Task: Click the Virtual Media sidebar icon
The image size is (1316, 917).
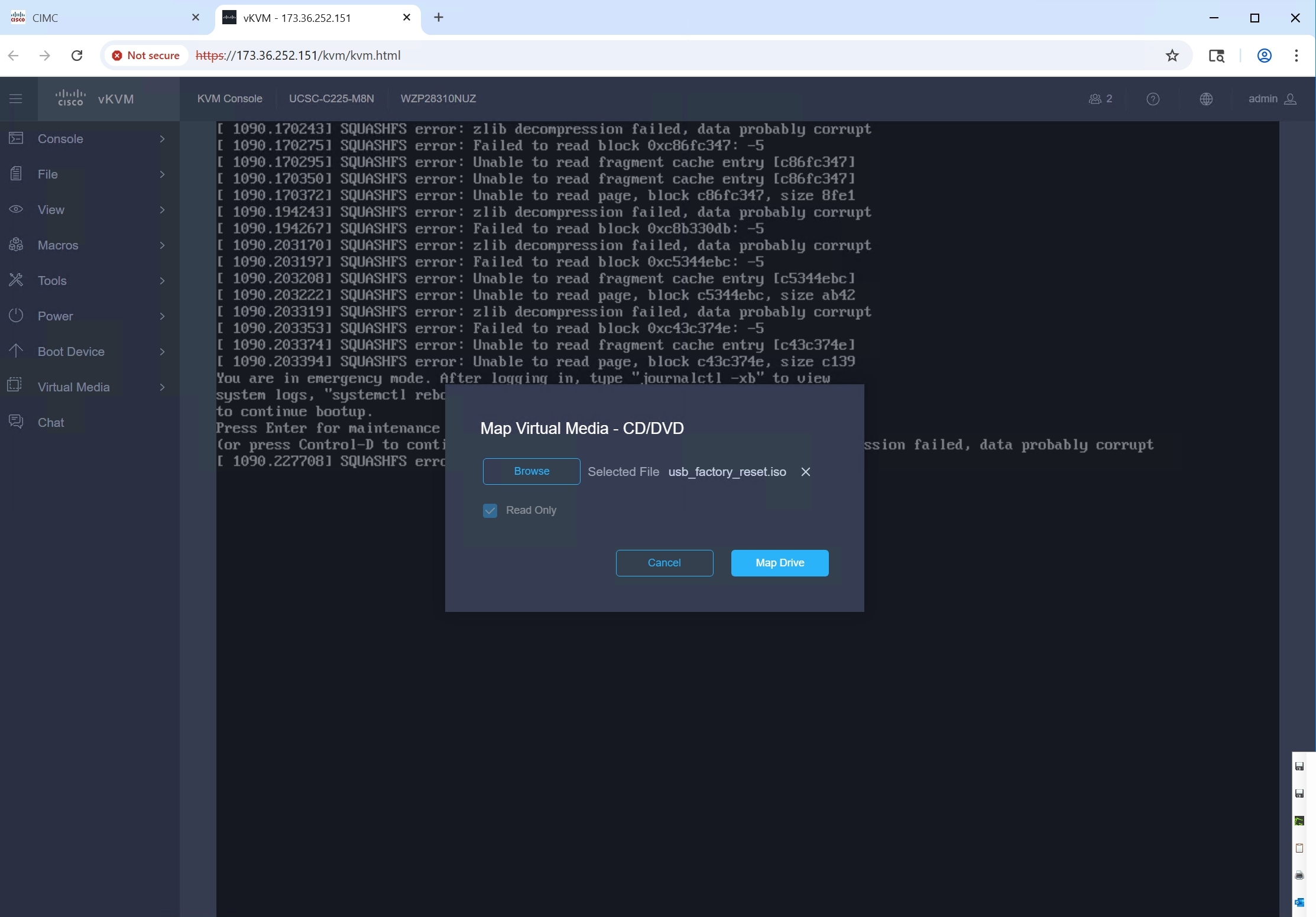Action: click(15, 385)
